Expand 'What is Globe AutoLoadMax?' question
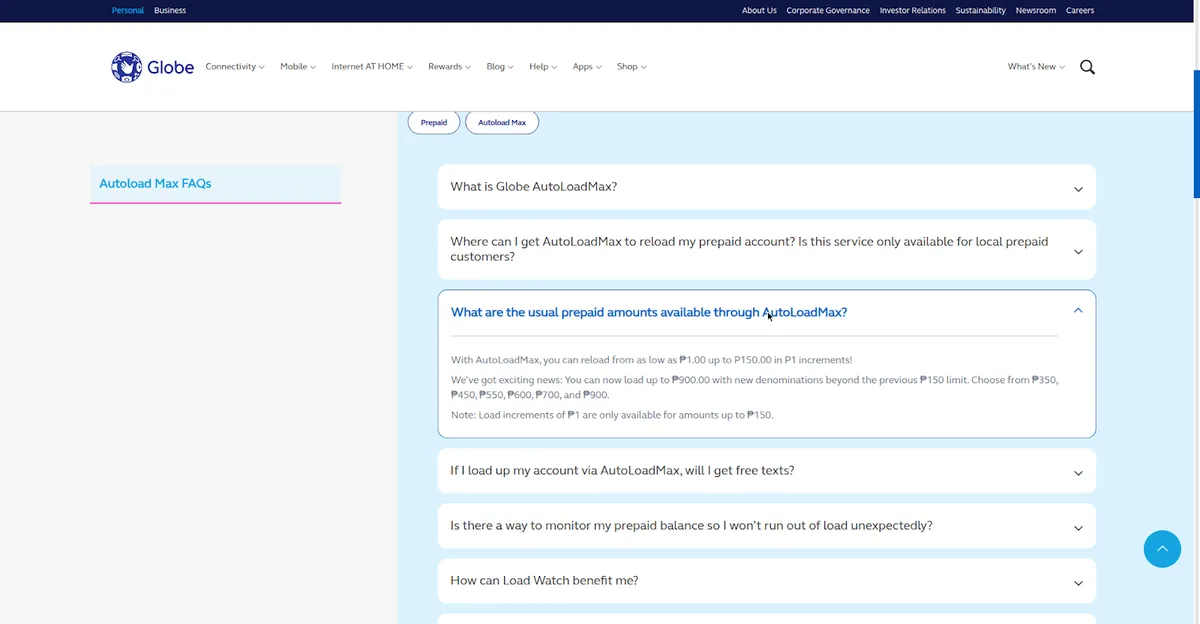 point(766,187)
